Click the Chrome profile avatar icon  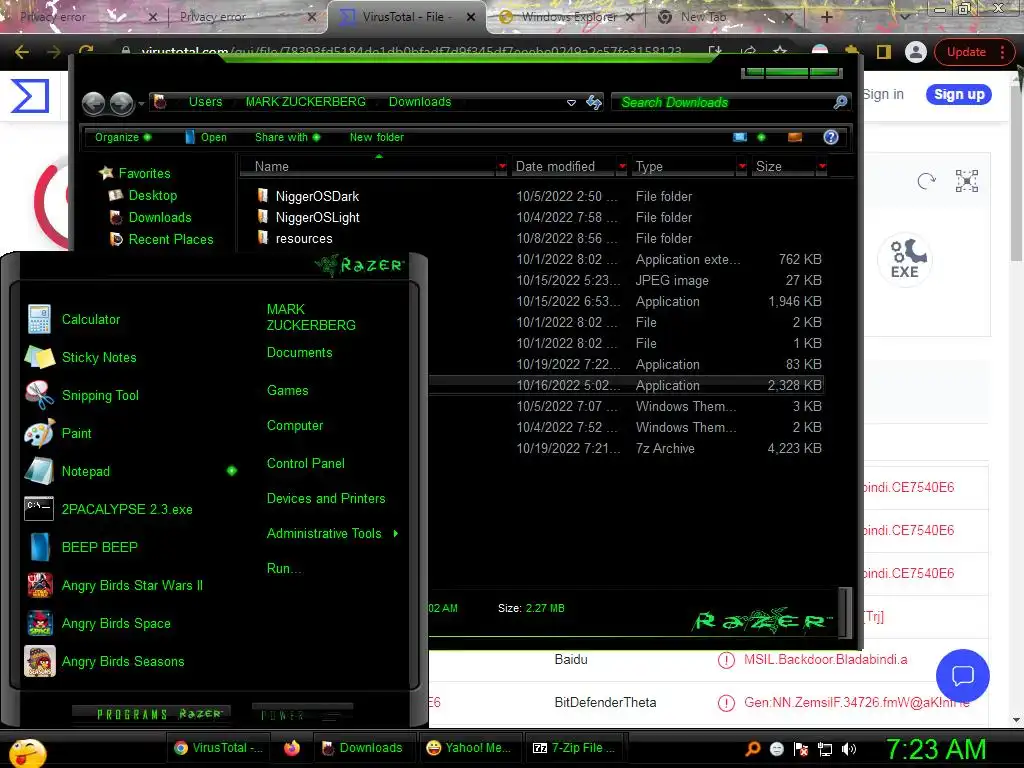(916, 52)
